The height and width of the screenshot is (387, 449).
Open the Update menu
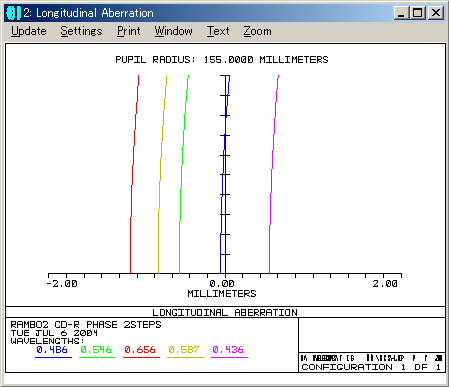[29, 31]
